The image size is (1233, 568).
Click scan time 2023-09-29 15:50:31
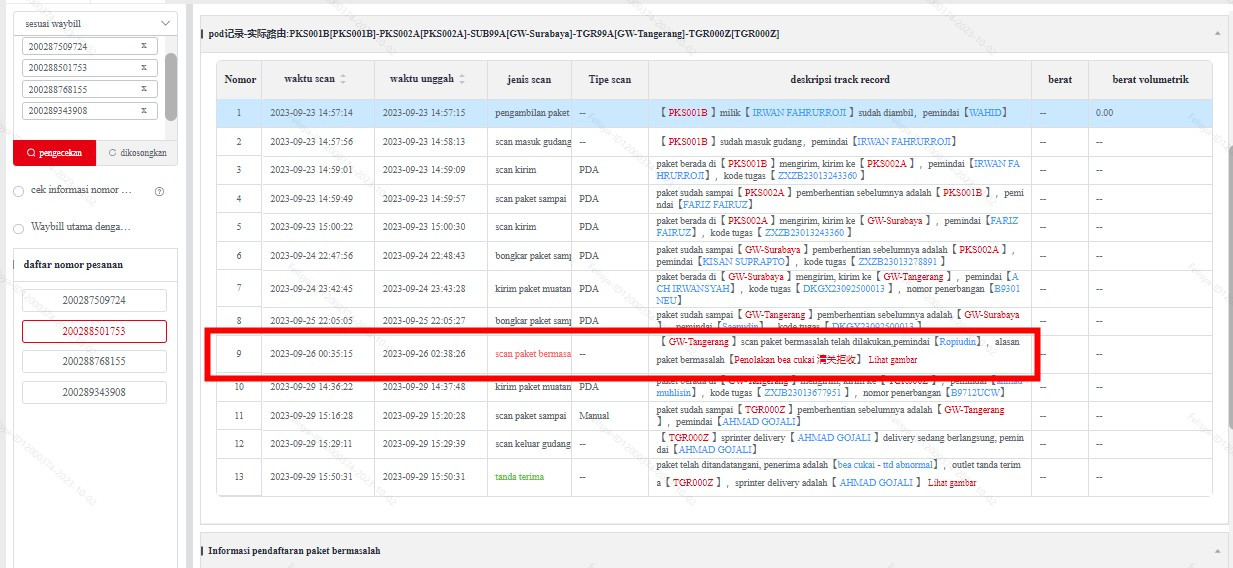(311, 477)
